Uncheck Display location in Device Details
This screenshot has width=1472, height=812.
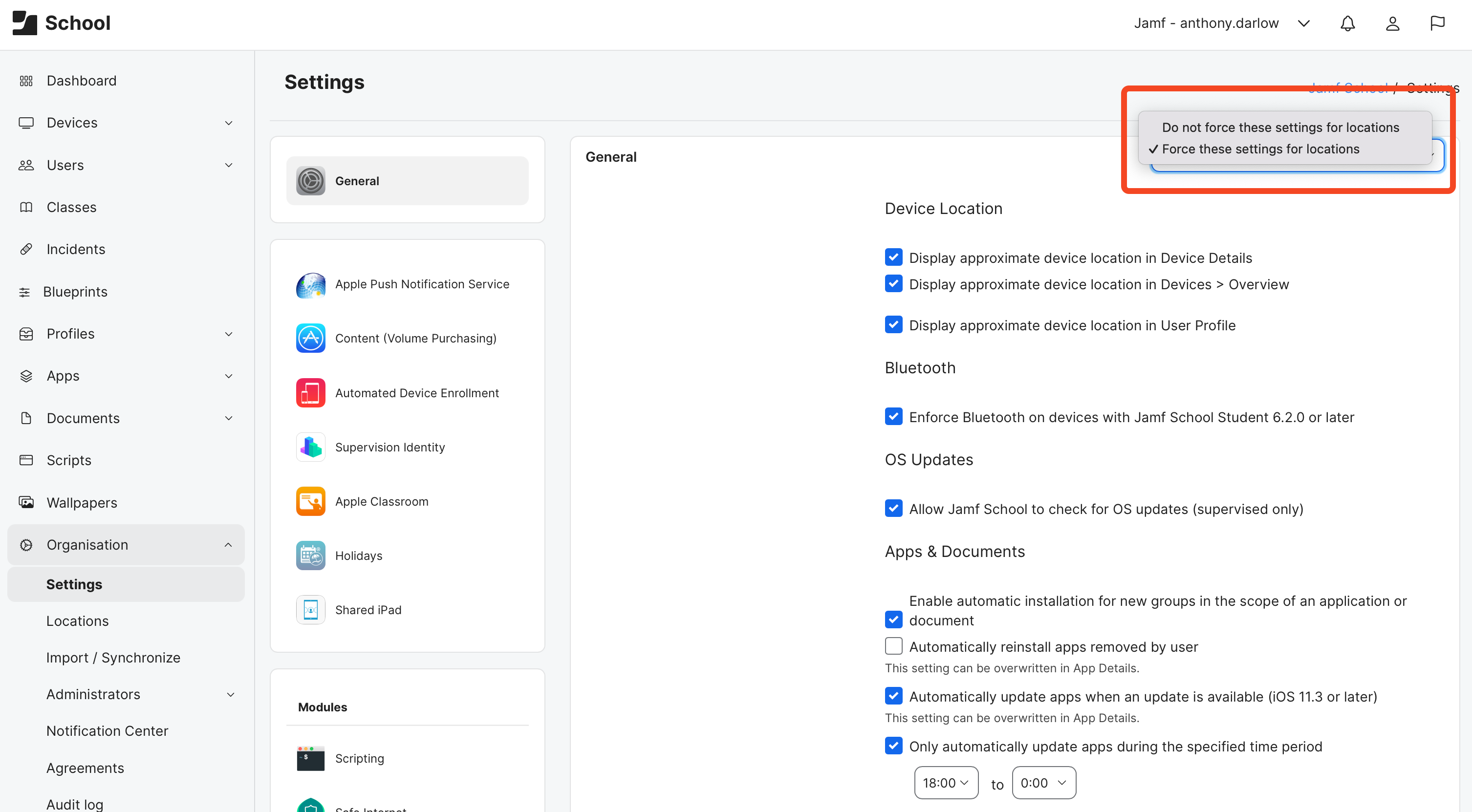[894, 257]
